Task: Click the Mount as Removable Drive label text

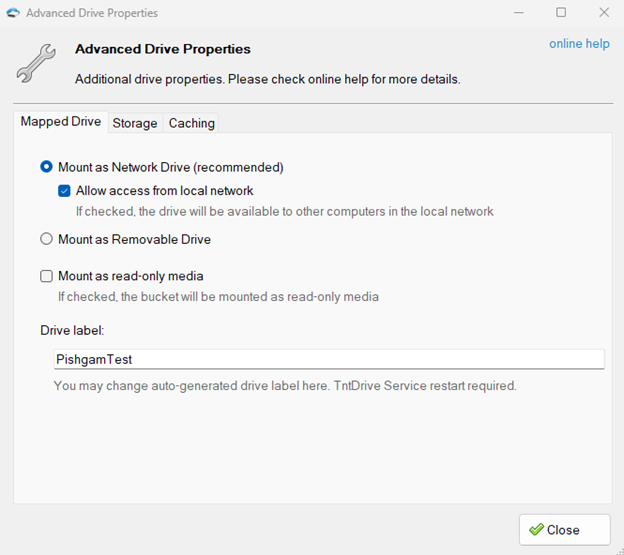Action: coord(134,239)
